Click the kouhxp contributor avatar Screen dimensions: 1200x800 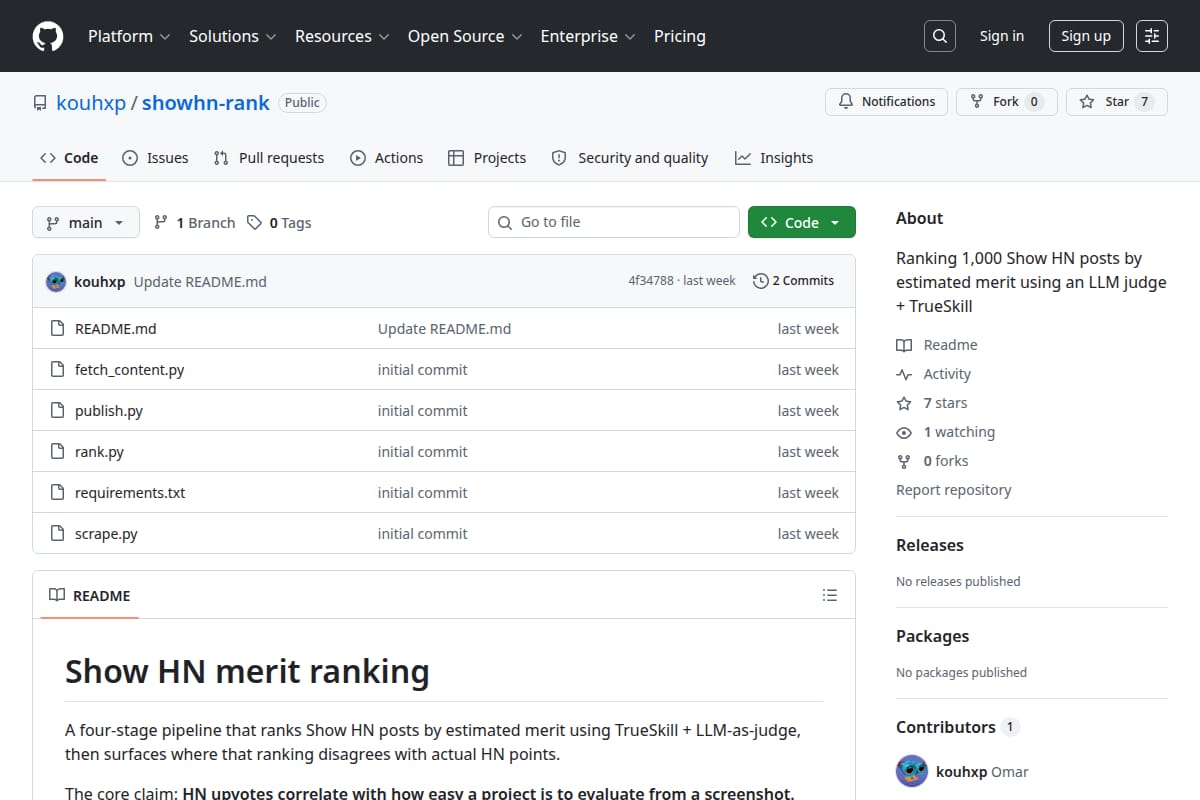coord(912,772)
